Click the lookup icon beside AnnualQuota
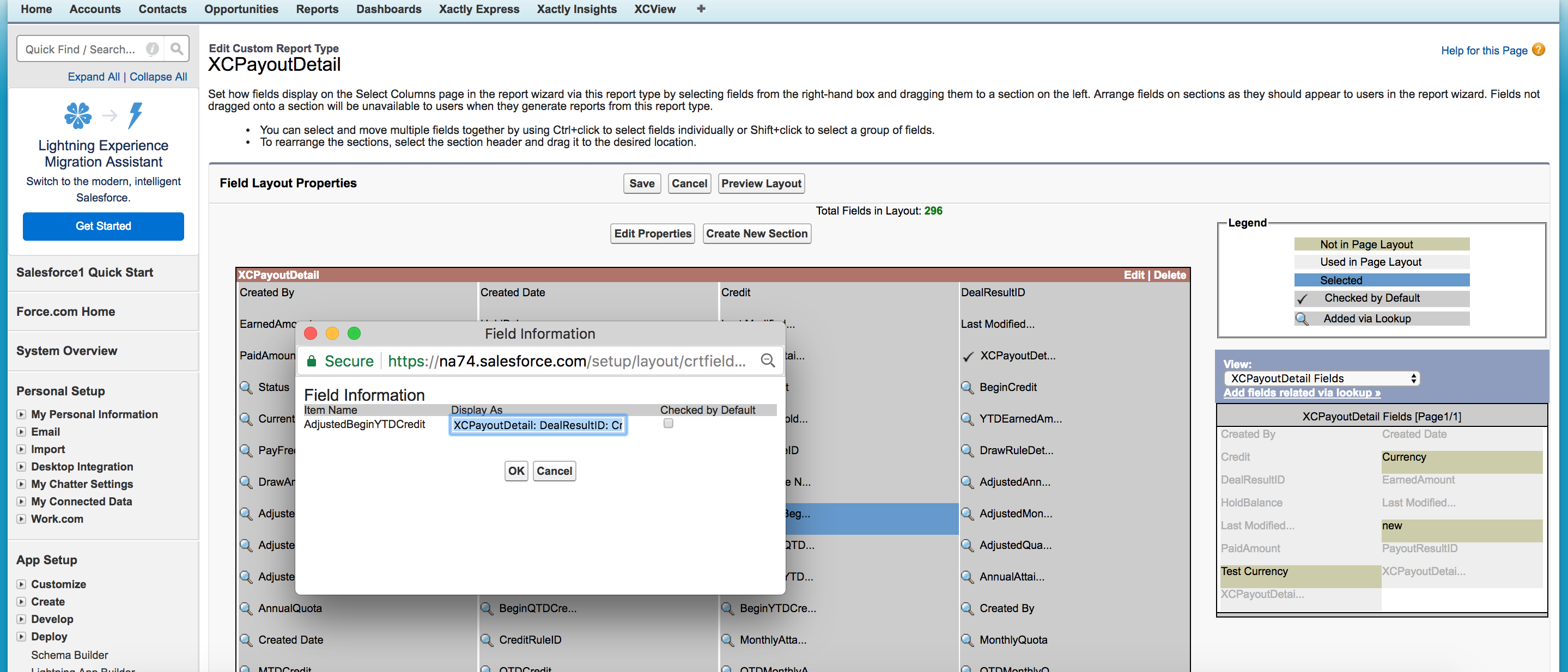 [246, 608]
